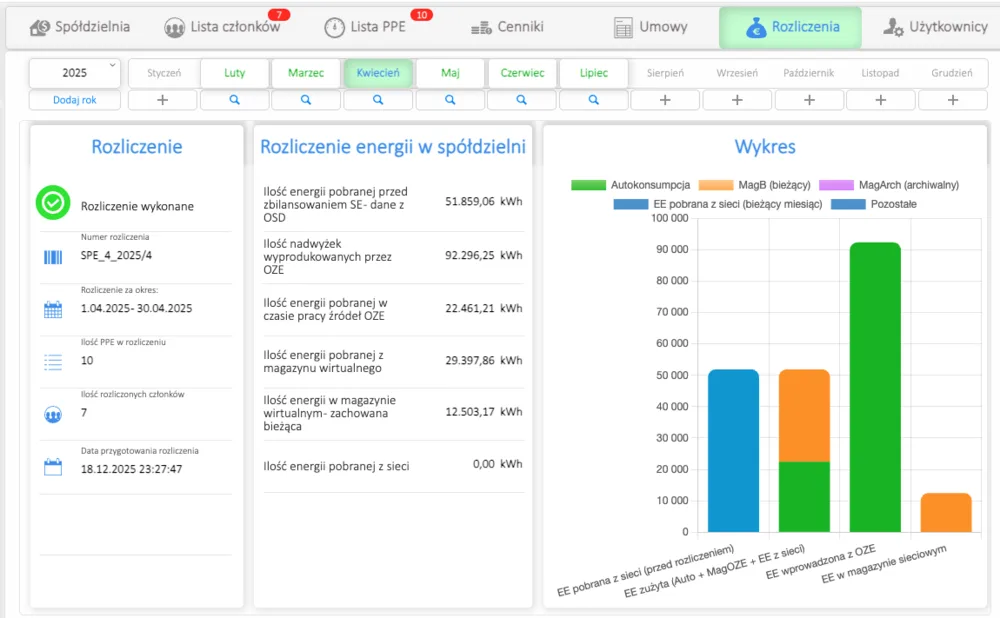Click plus icon under Grudzień
The width and height of the screenshot is (1000, 618).
click(953, 100)
